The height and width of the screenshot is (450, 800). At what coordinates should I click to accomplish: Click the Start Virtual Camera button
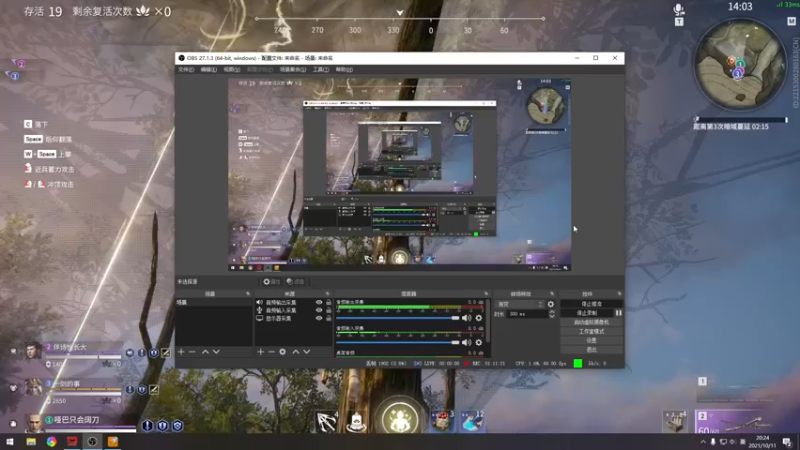(x=591, y=322)
